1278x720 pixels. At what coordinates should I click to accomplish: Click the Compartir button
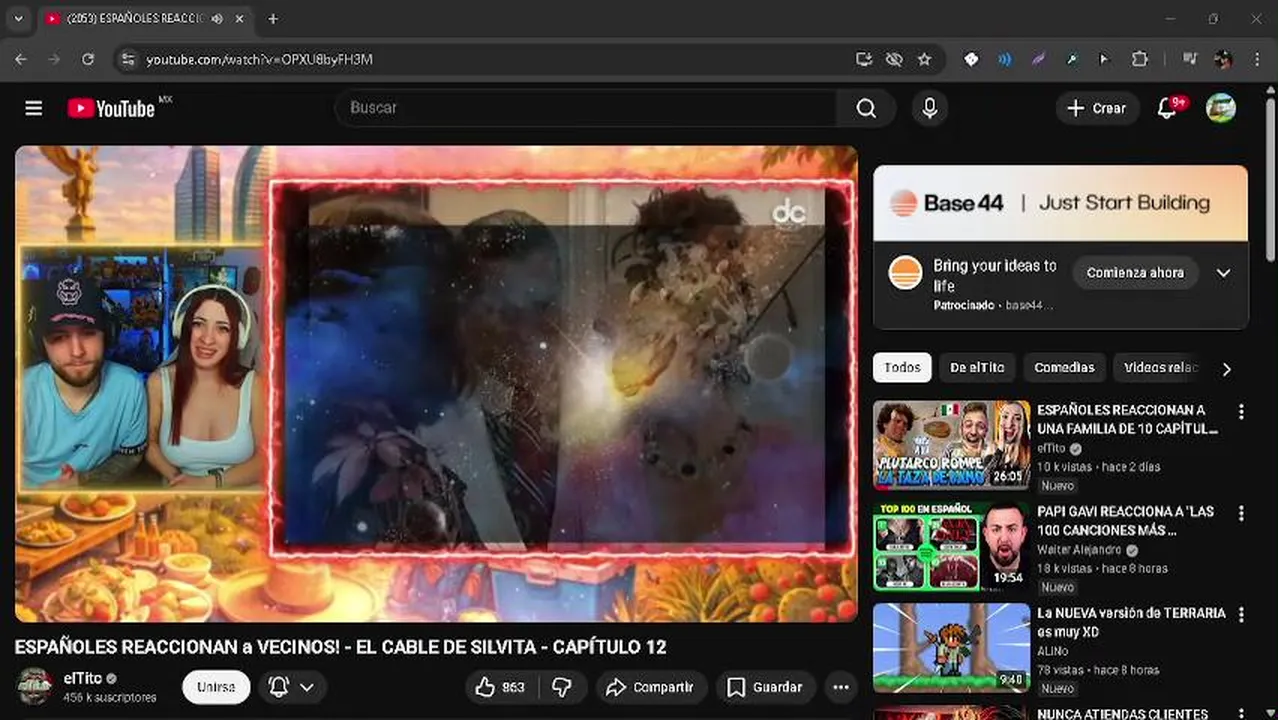coord(651,687)
